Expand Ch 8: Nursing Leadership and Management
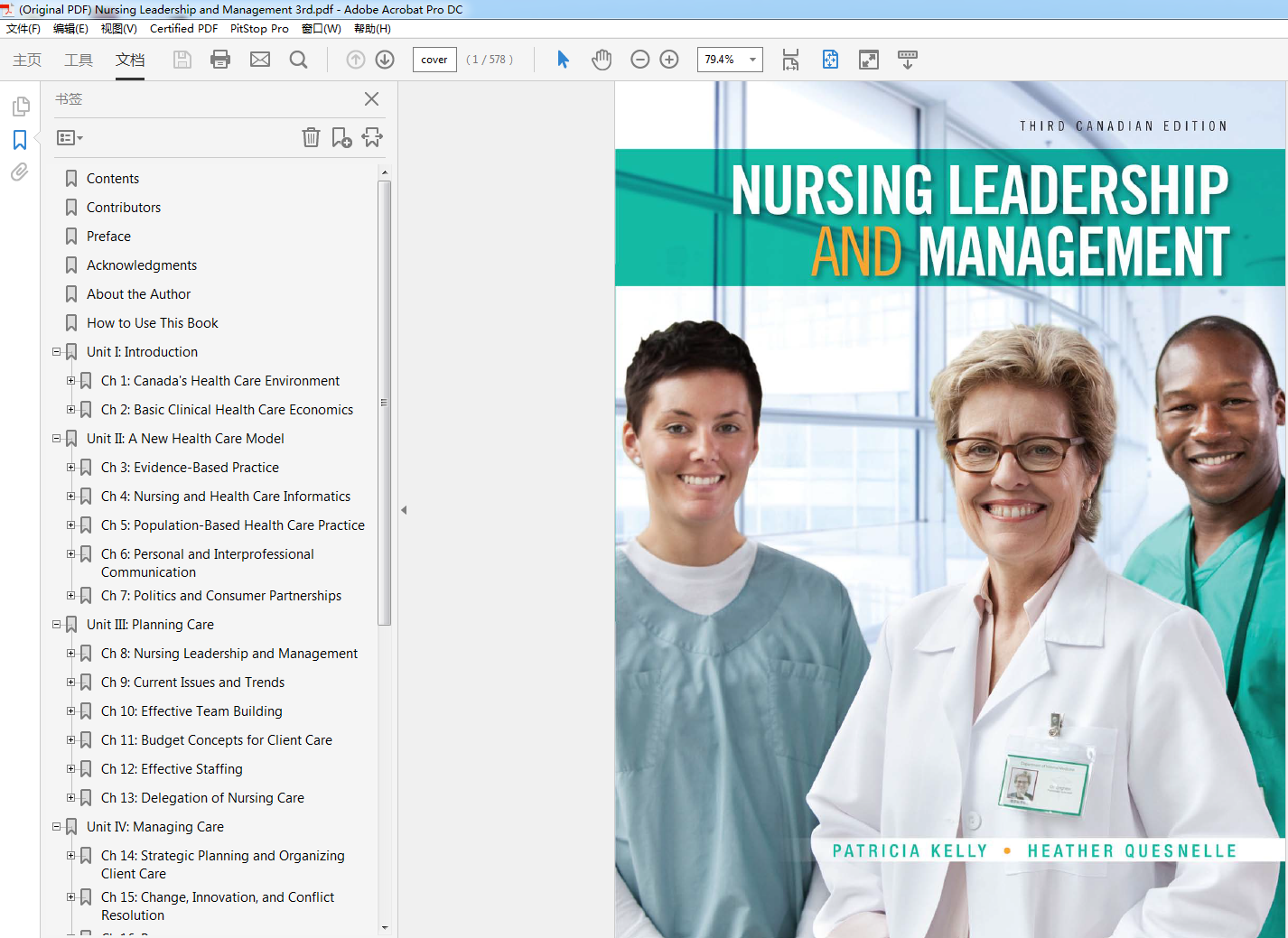This screenshot has height=938, width=1288. pyautogui.click(x=71, y=654)
